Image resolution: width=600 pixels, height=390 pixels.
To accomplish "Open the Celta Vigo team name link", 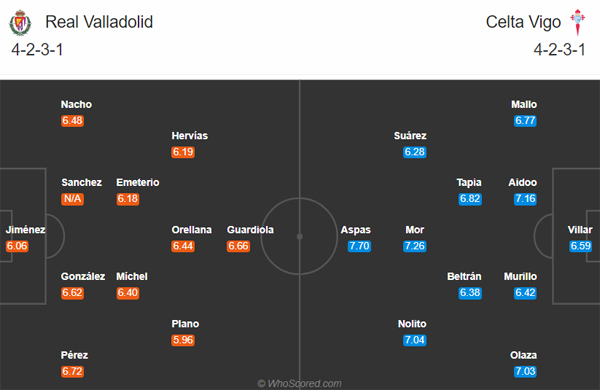I will click(x=523, y=22).
